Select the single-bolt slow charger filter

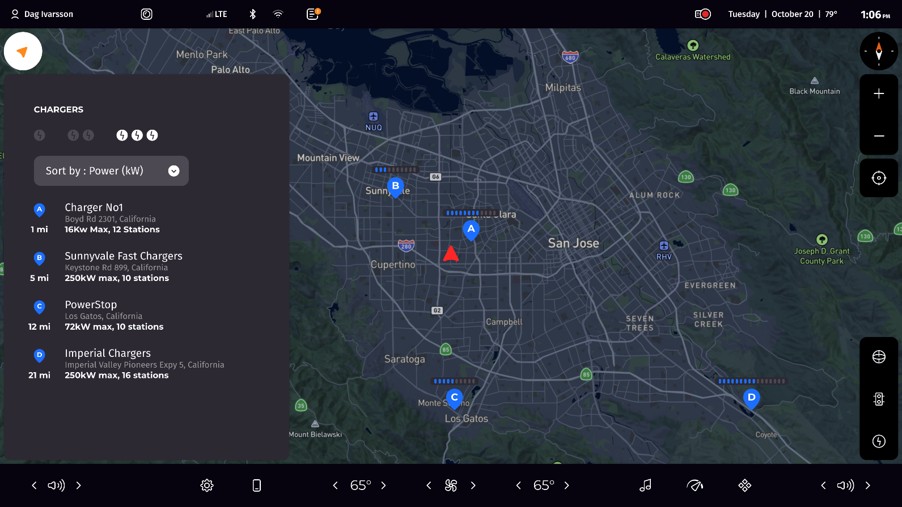[x=40, y=135]
